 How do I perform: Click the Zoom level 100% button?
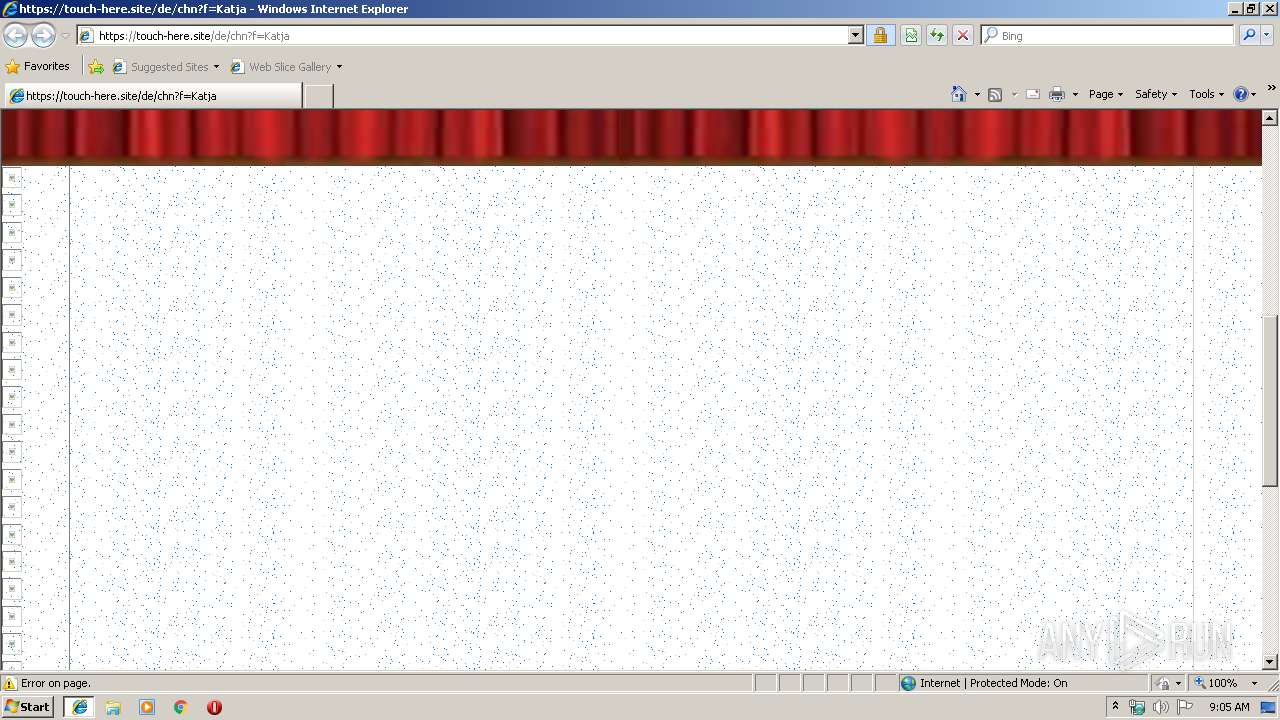point(1215,684)
